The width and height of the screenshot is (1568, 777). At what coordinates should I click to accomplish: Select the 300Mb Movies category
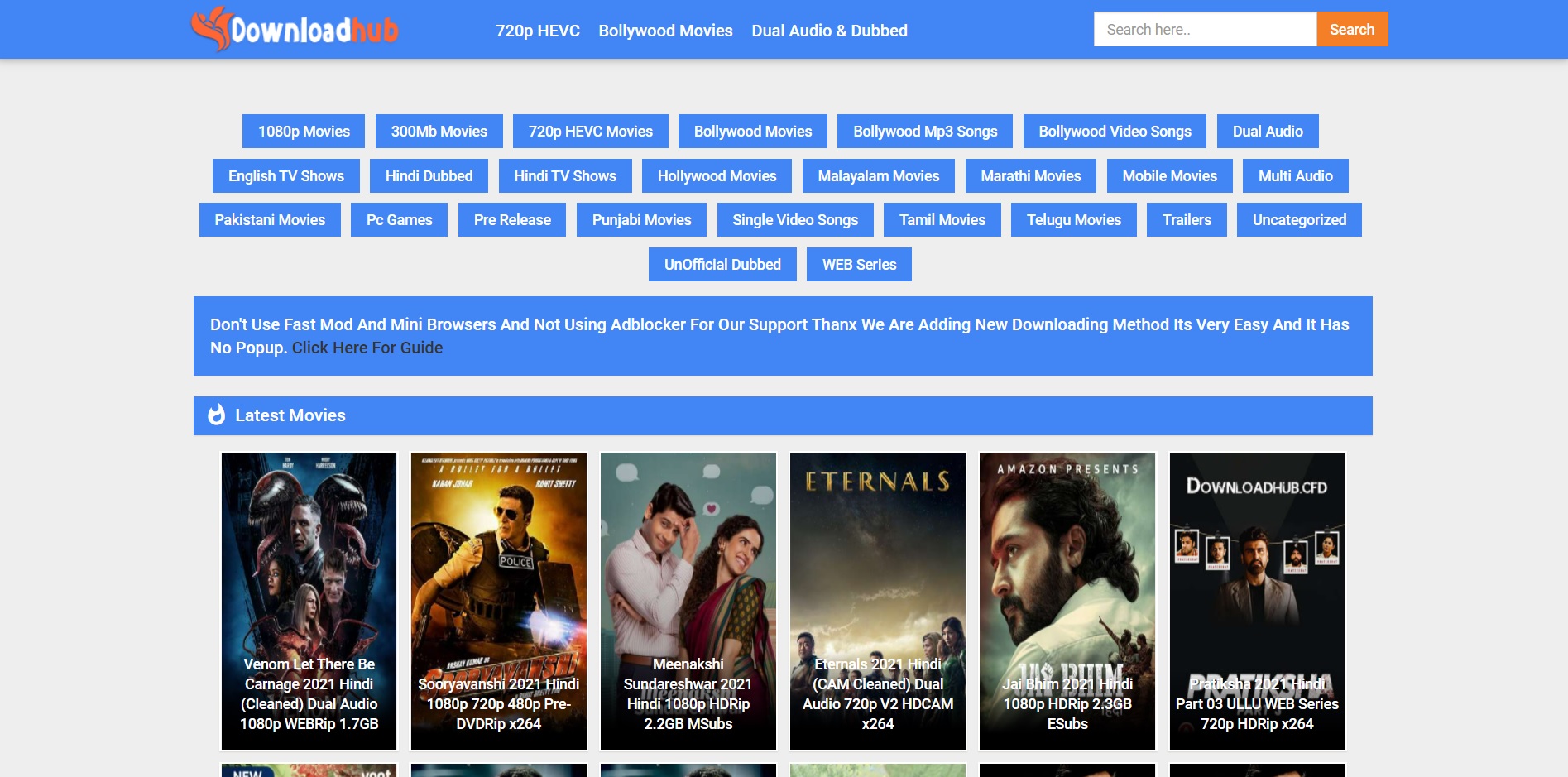click(x=439, y=132)
